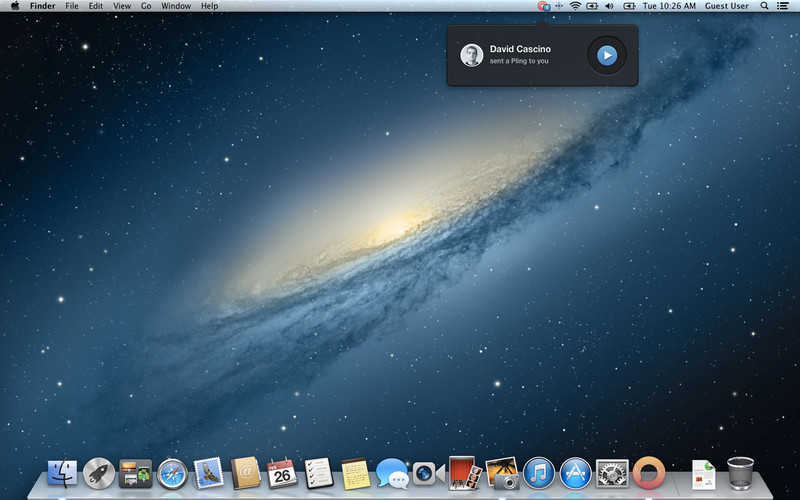Open Calendar icon showing 26

click(282, 473)
